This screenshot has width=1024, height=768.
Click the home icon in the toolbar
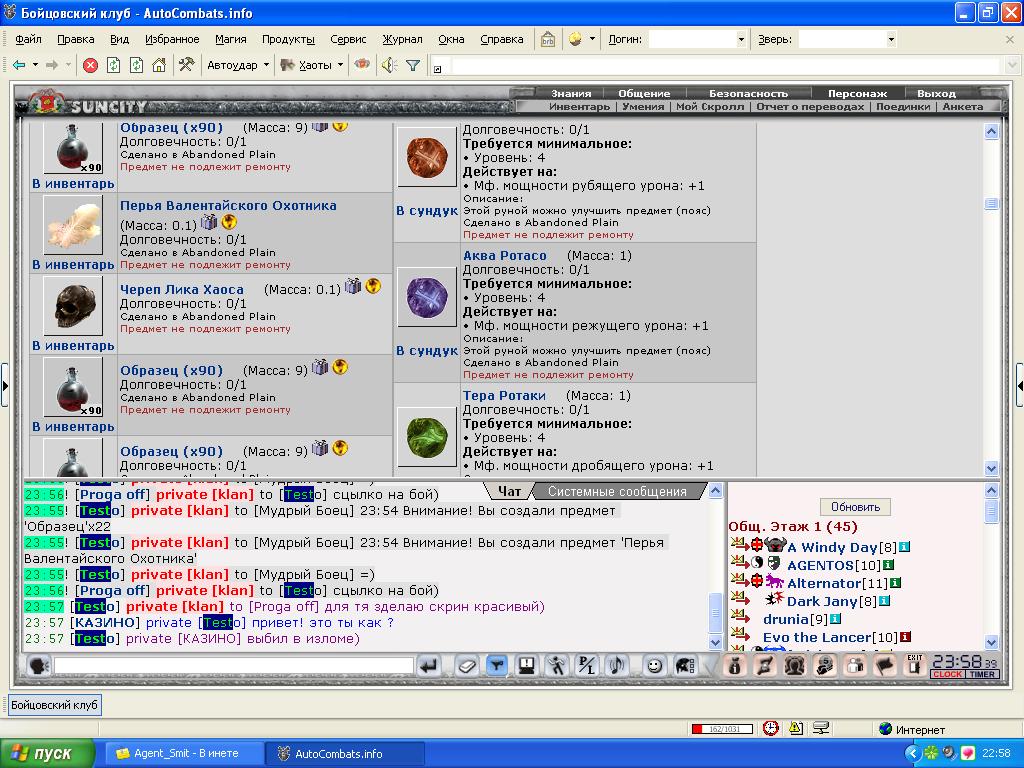coord(159,65)
